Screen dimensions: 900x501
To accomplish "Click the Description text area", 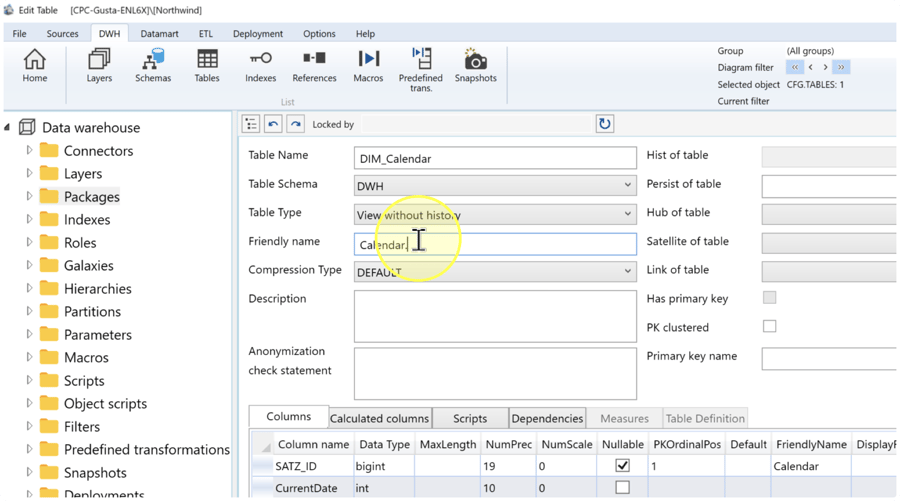I will [495, 316].
